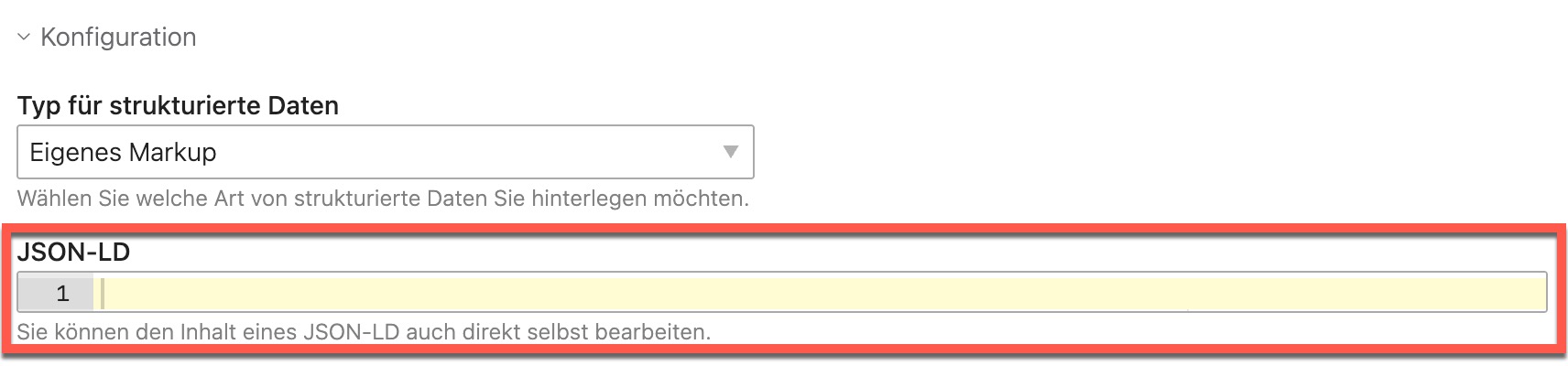Click line number 1 in the editor gutter
Viewport: 1568px width, 366px height.
[62, 294]
